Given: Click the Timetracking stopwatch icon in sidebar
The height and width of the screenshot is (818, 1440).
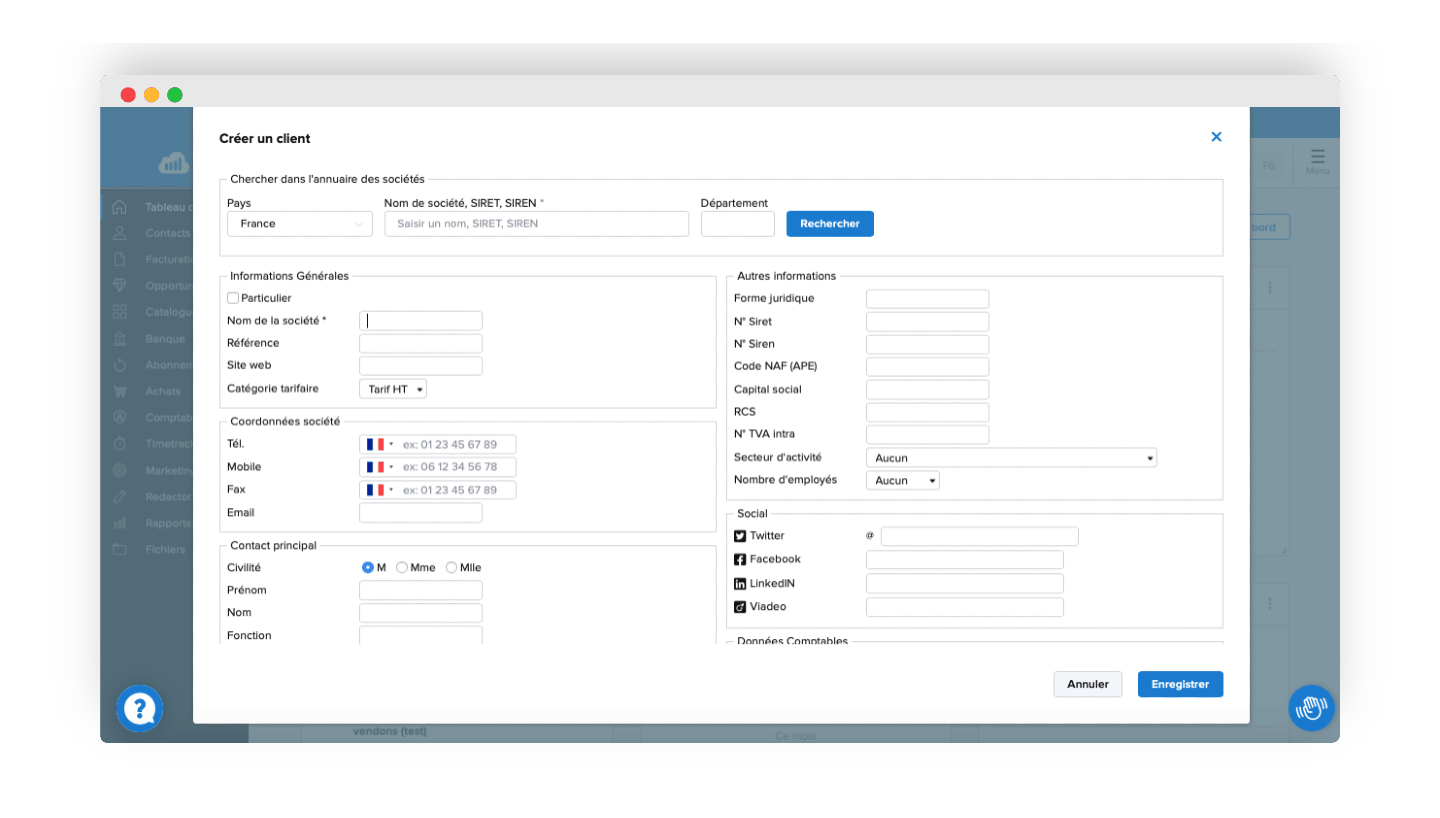Looking at the screenshot, I should (120, 443).
